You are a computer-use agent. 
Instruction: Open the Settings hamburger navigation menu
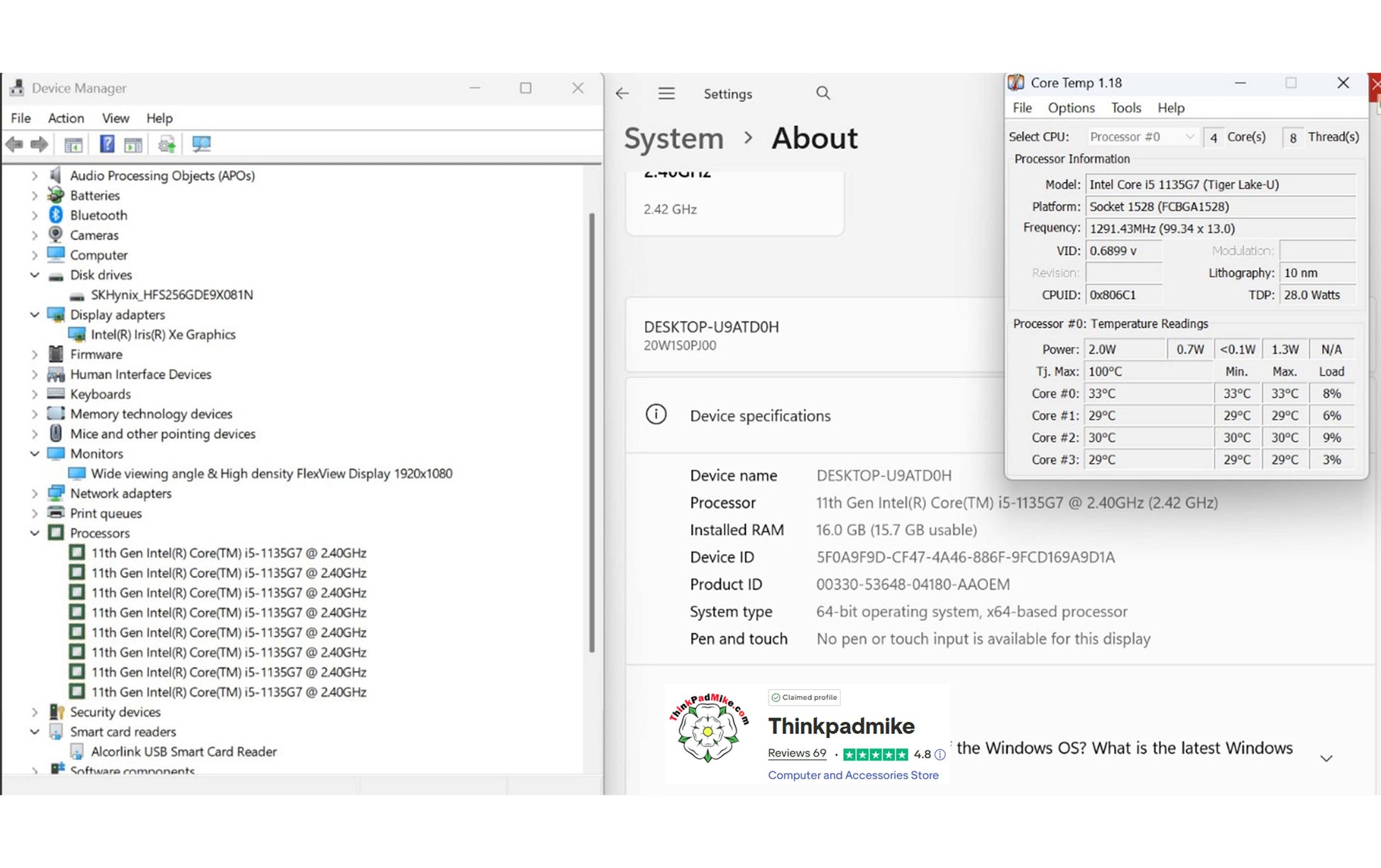click(x=666, y=94)
